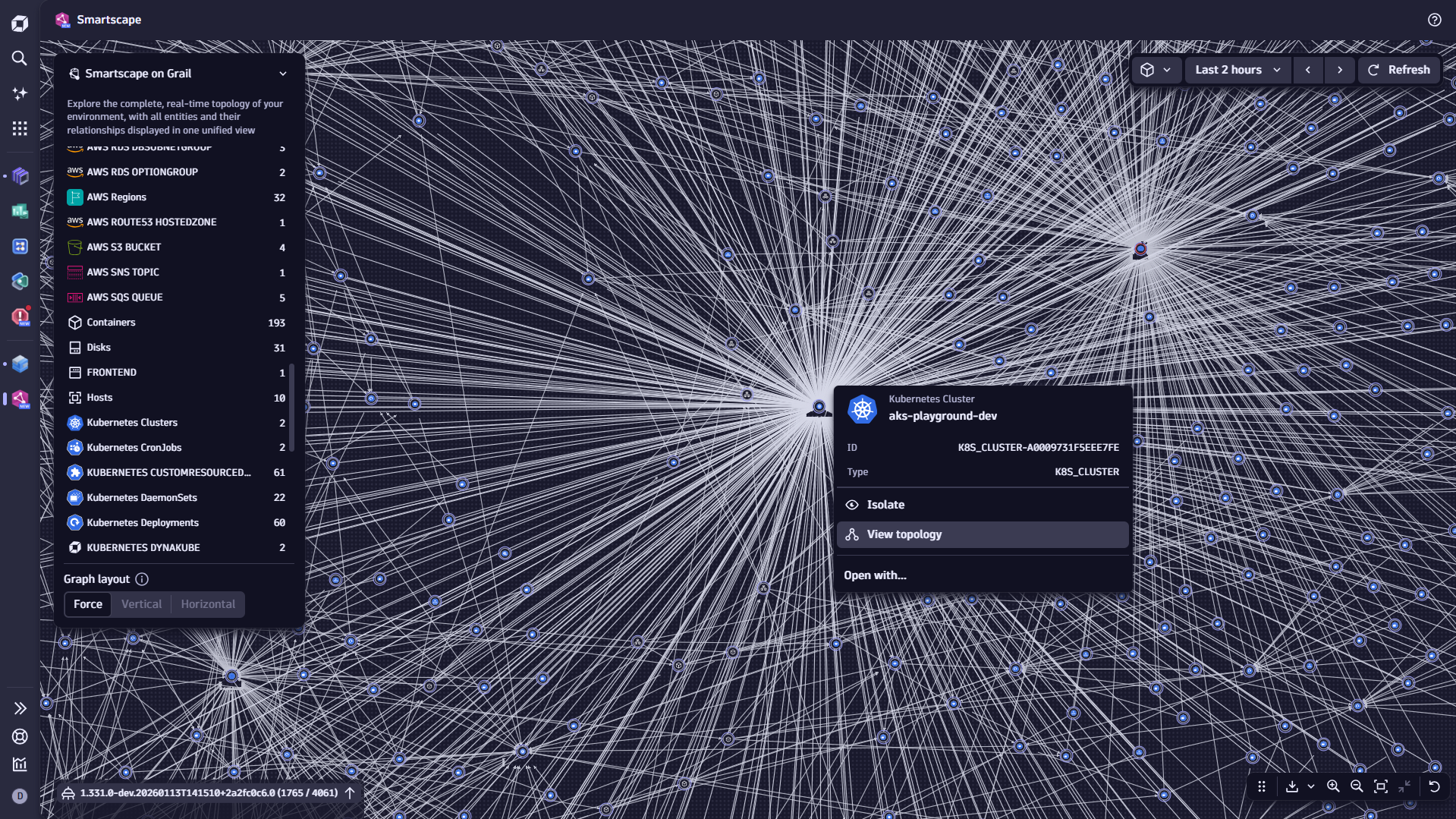Screen dimensions: 1456x819
Task: Open the help question mark icon
Action: coord(1434,20)
